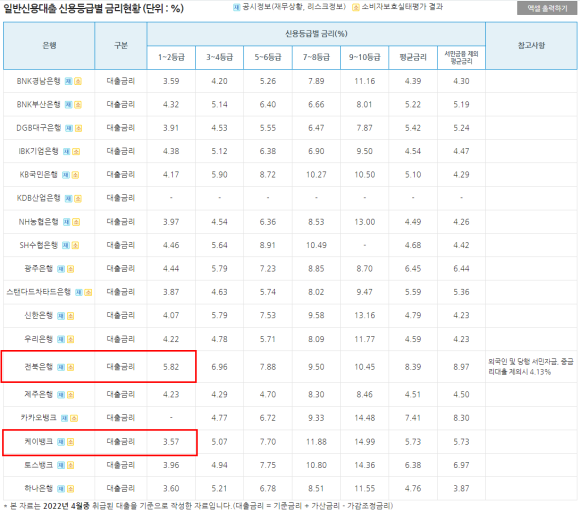
Task: Click 하나은행 서민금융 제외 평균금리 3.87
Action: (x=461, y=488)
